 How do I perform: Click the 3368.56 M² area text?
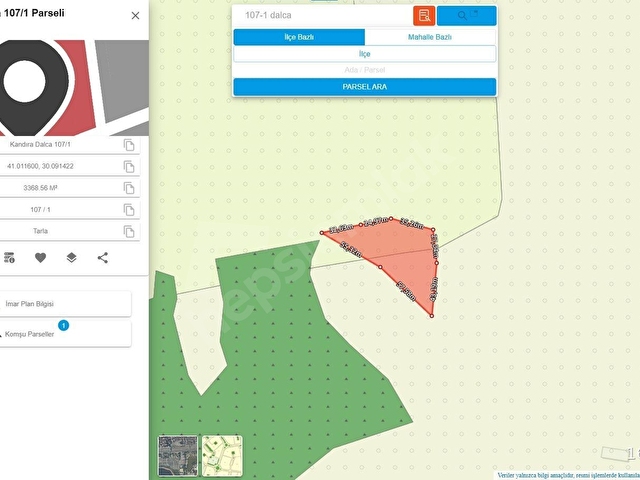pyautogui.click(x=40, y=188)
